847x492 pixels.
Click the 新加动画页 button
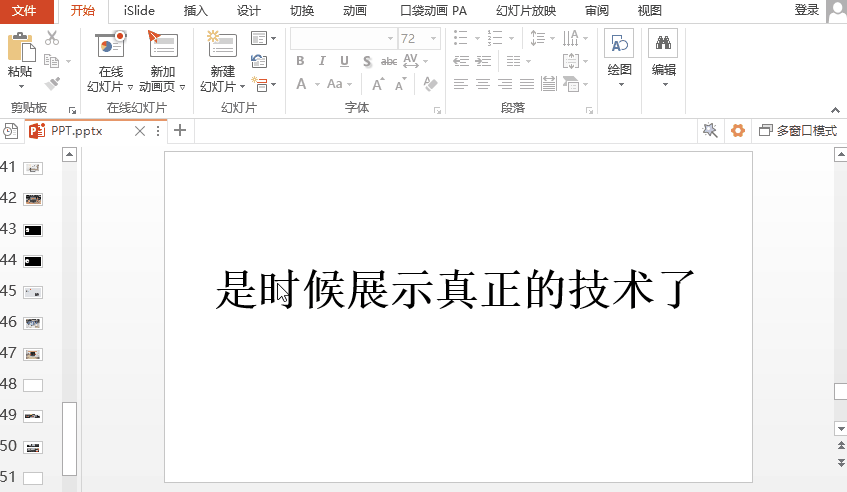tap(163, 62)
